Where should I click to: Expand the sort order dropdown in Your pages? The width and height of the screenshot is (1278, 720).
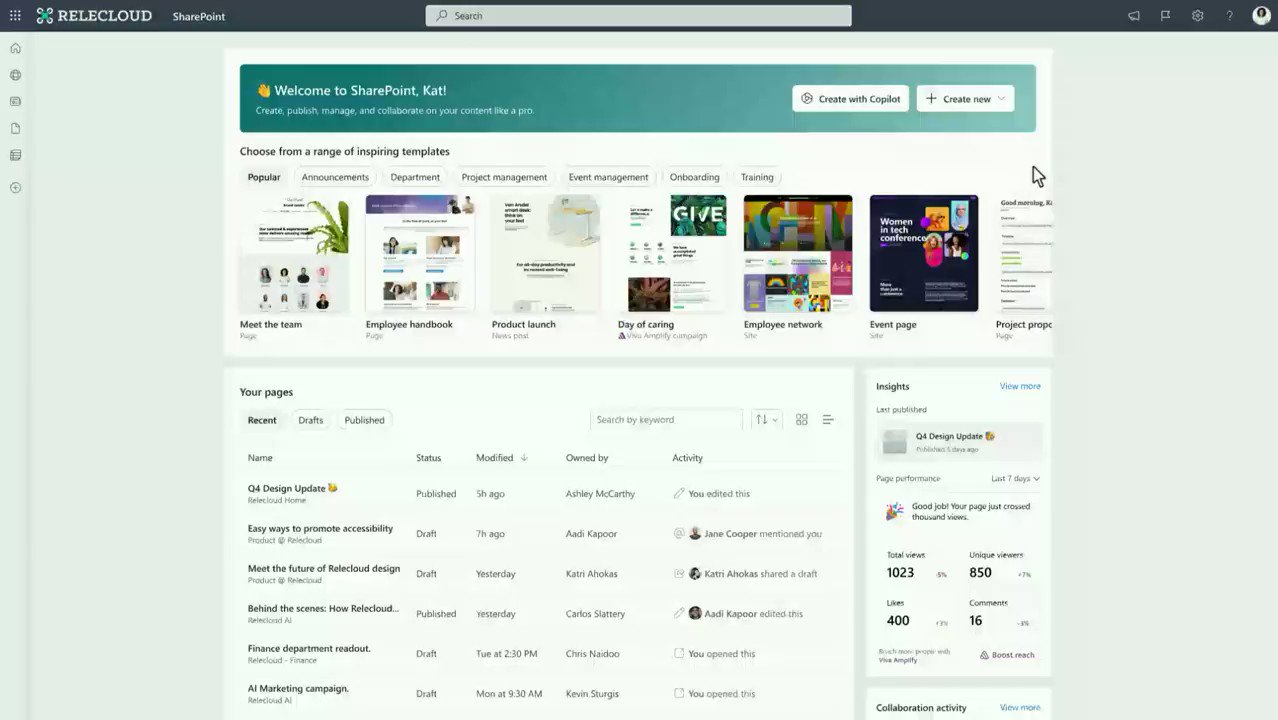click(x=765, y=419)
